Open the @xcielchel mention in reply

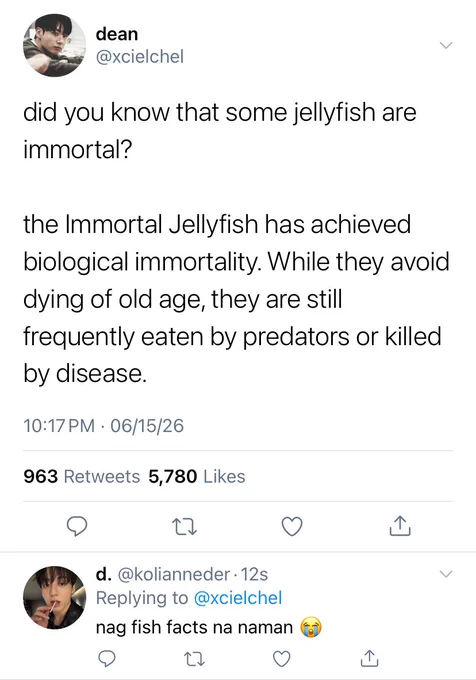click(238, 598)
